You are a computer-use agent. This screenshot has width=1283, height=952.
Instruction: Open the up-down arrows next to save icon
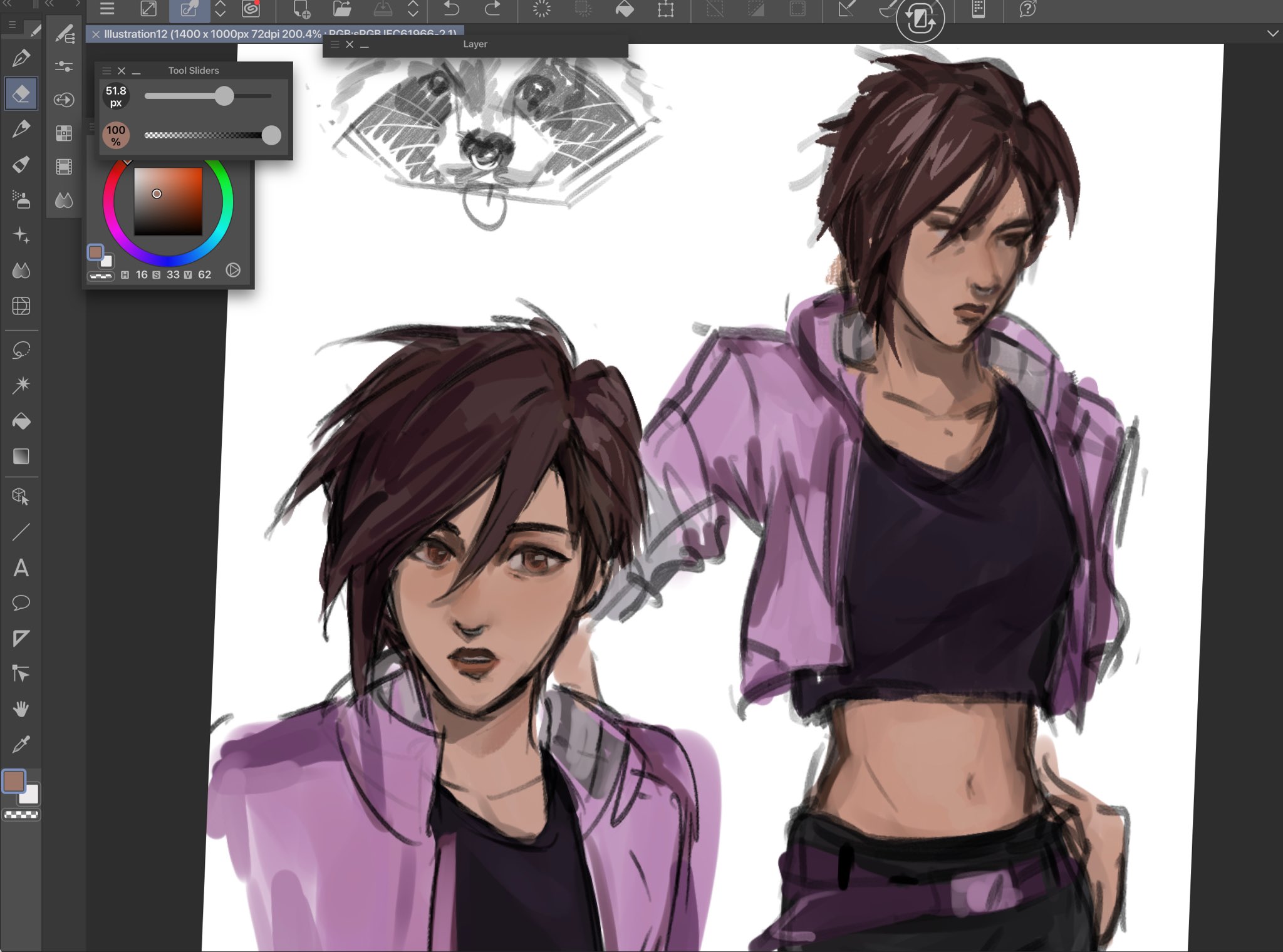[413, 9]
